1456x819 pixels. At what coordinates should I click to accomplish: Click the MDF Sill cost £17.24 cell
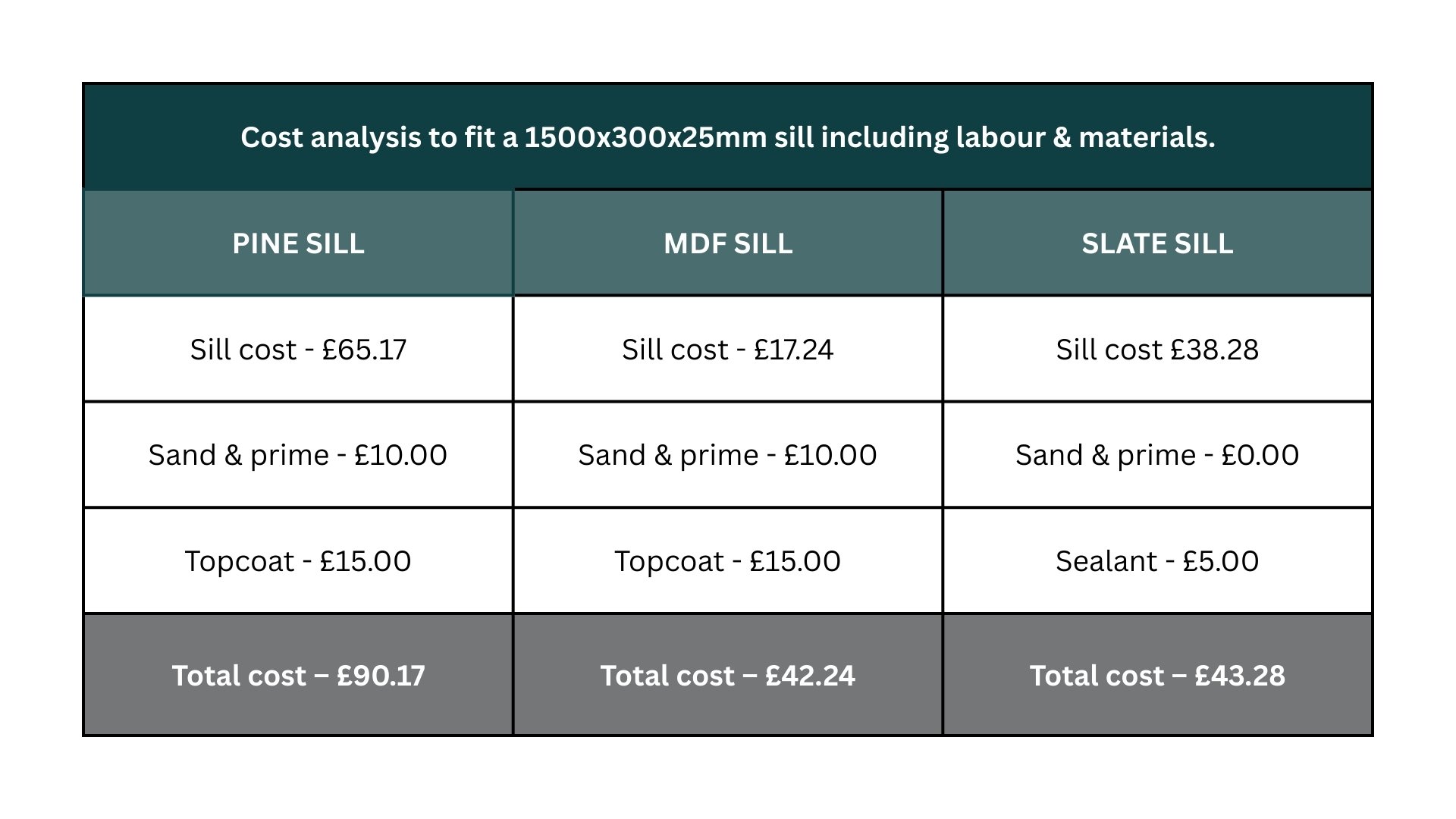(728, 349)
